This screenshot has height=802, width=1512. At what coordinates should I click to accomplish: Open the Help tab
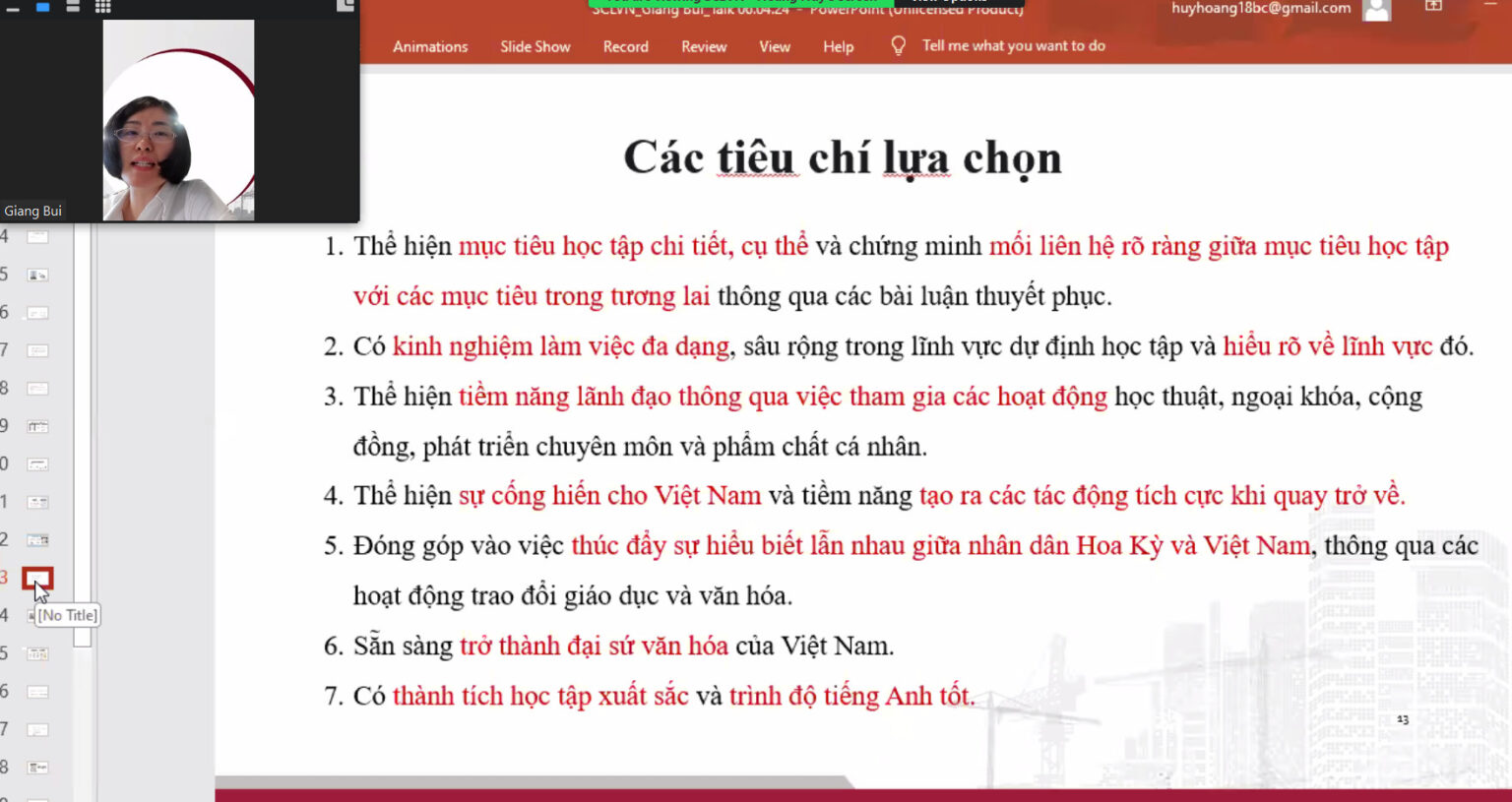click(838, 46)
